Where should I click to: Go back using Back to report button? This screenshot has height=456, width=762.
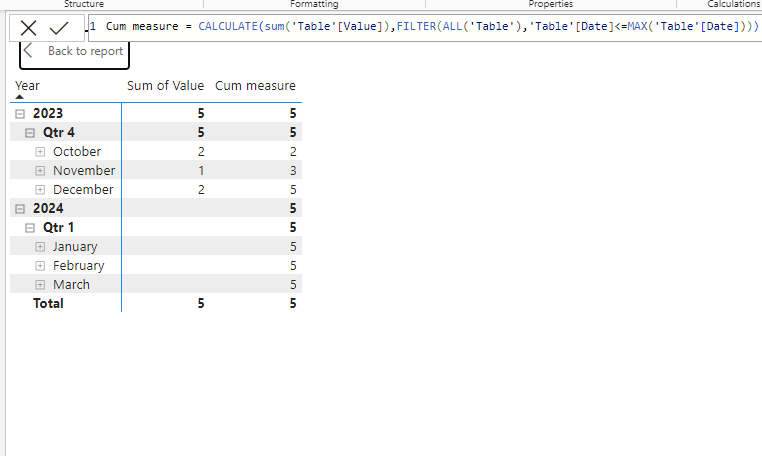tap(74, 52)
